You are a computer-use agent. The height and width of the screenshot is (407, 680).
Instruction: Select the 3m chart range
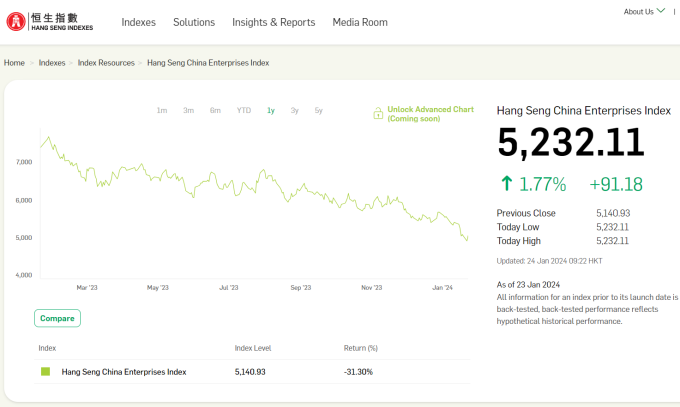[188, 111]
